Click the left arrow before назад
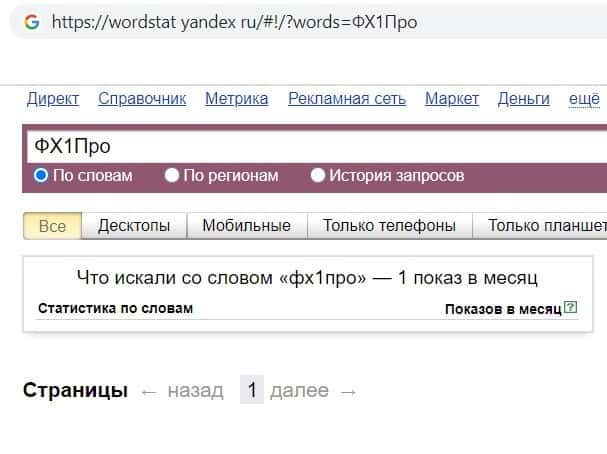 pos(149,391)
